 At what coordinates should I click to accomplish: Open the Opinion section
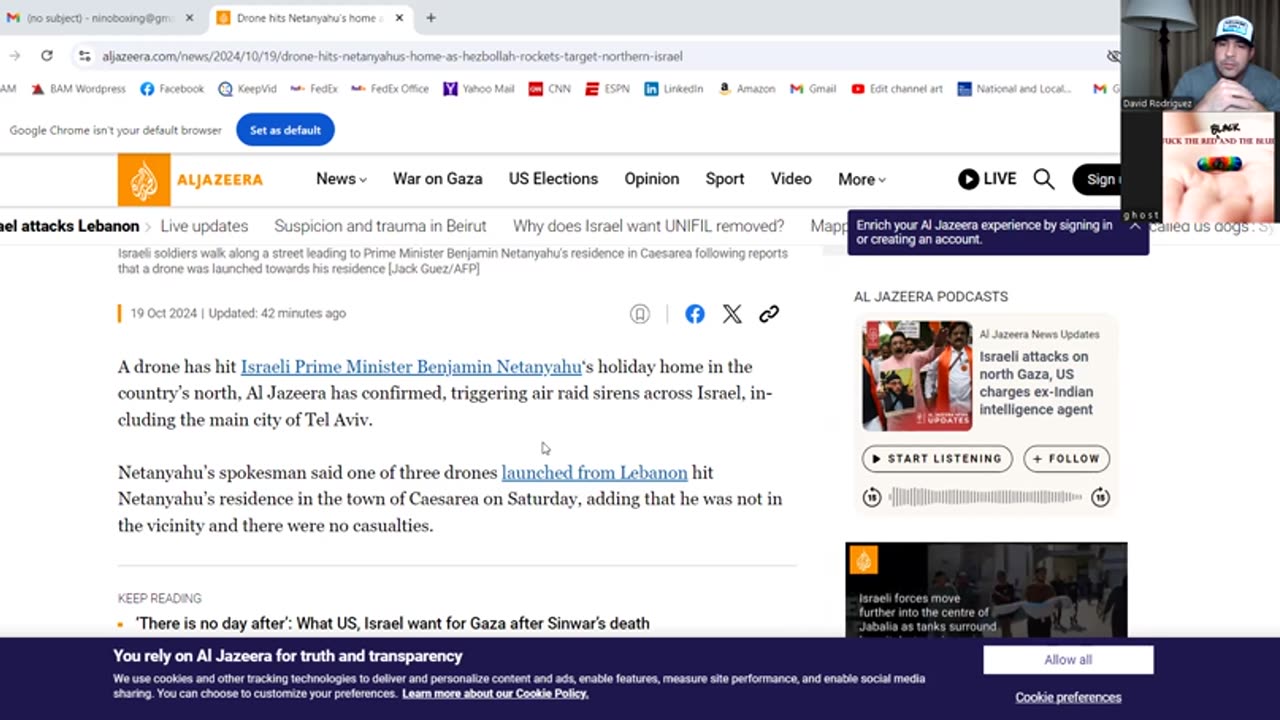point(652,179)
